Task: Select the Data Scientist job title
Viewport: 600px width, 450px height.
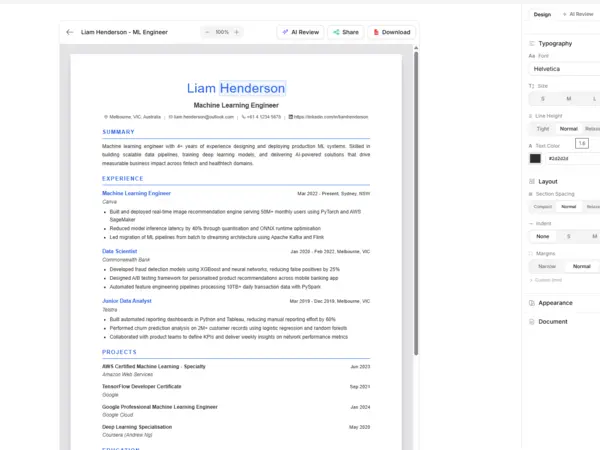Action: (x=119, y=251)
